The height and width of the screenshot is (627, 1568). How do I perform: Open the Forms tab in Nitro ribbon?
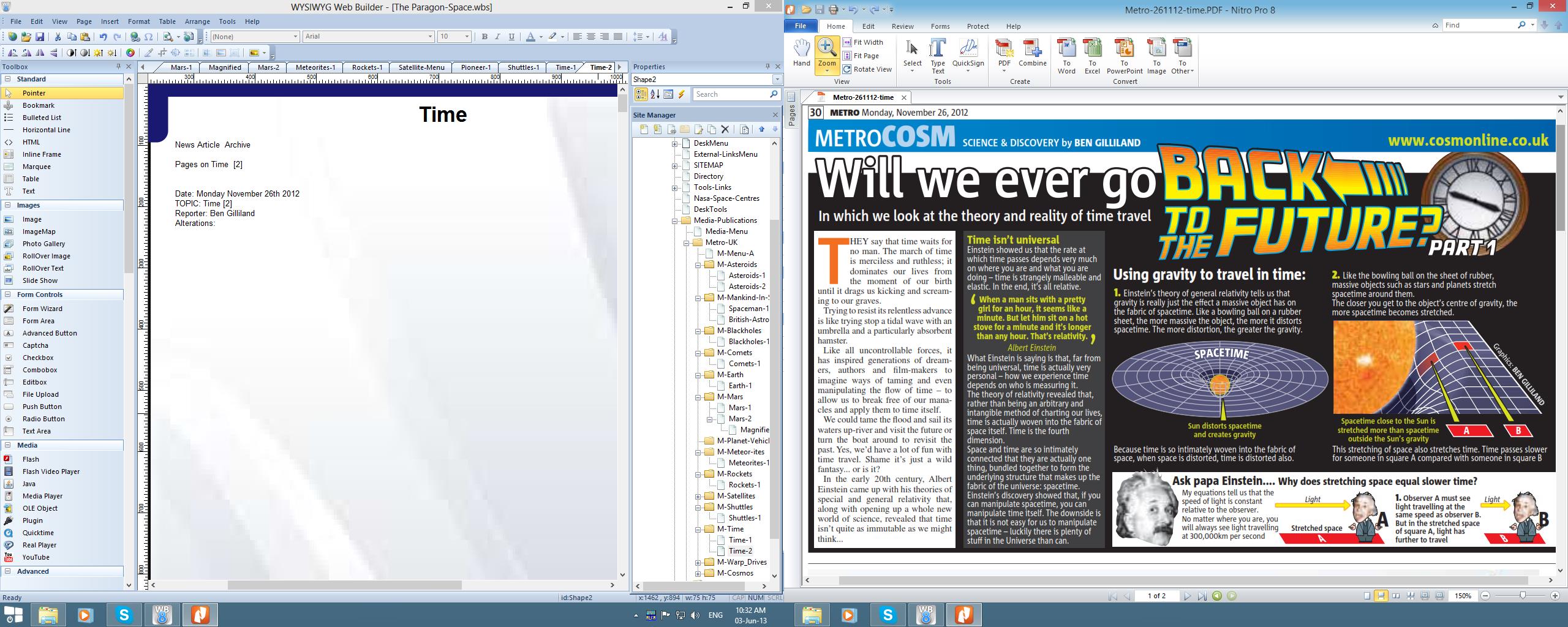[940, 26]
